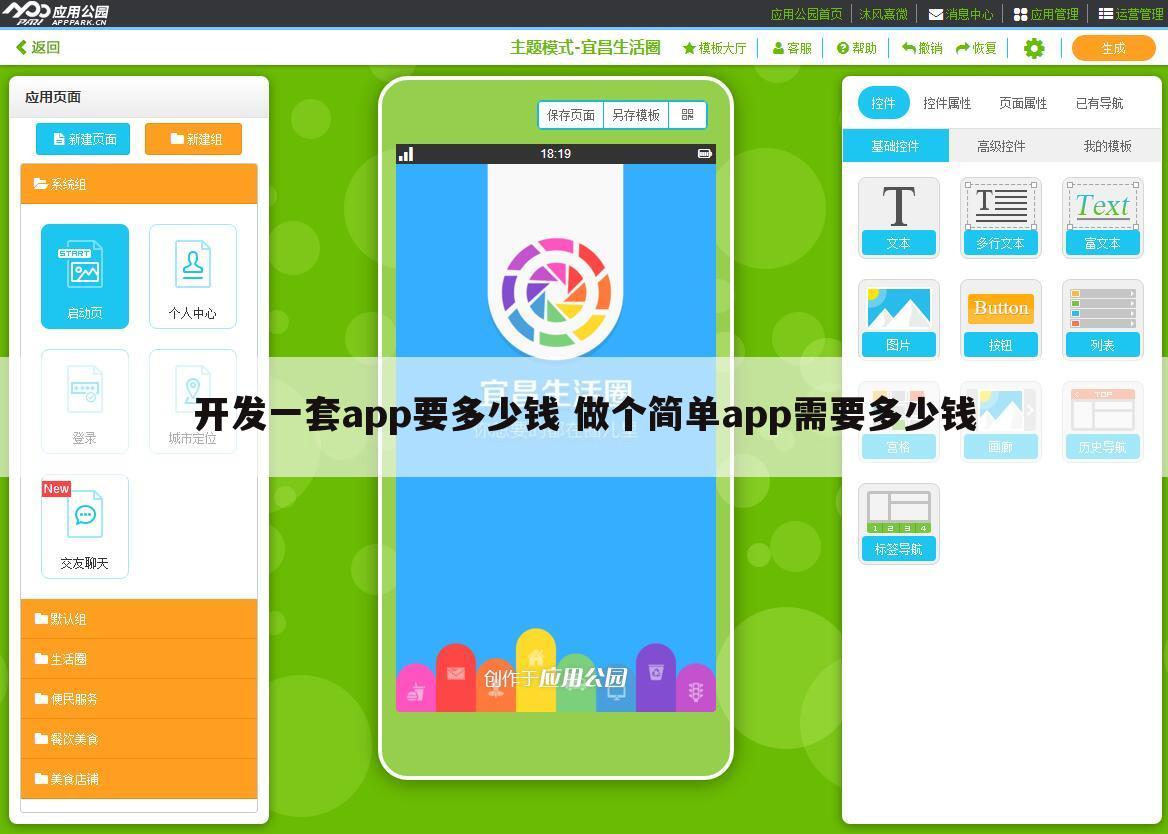This screenshot has height=834, width=1168.
Task: Expand the 美食店铺 folder group
Action: click(139, 779)
